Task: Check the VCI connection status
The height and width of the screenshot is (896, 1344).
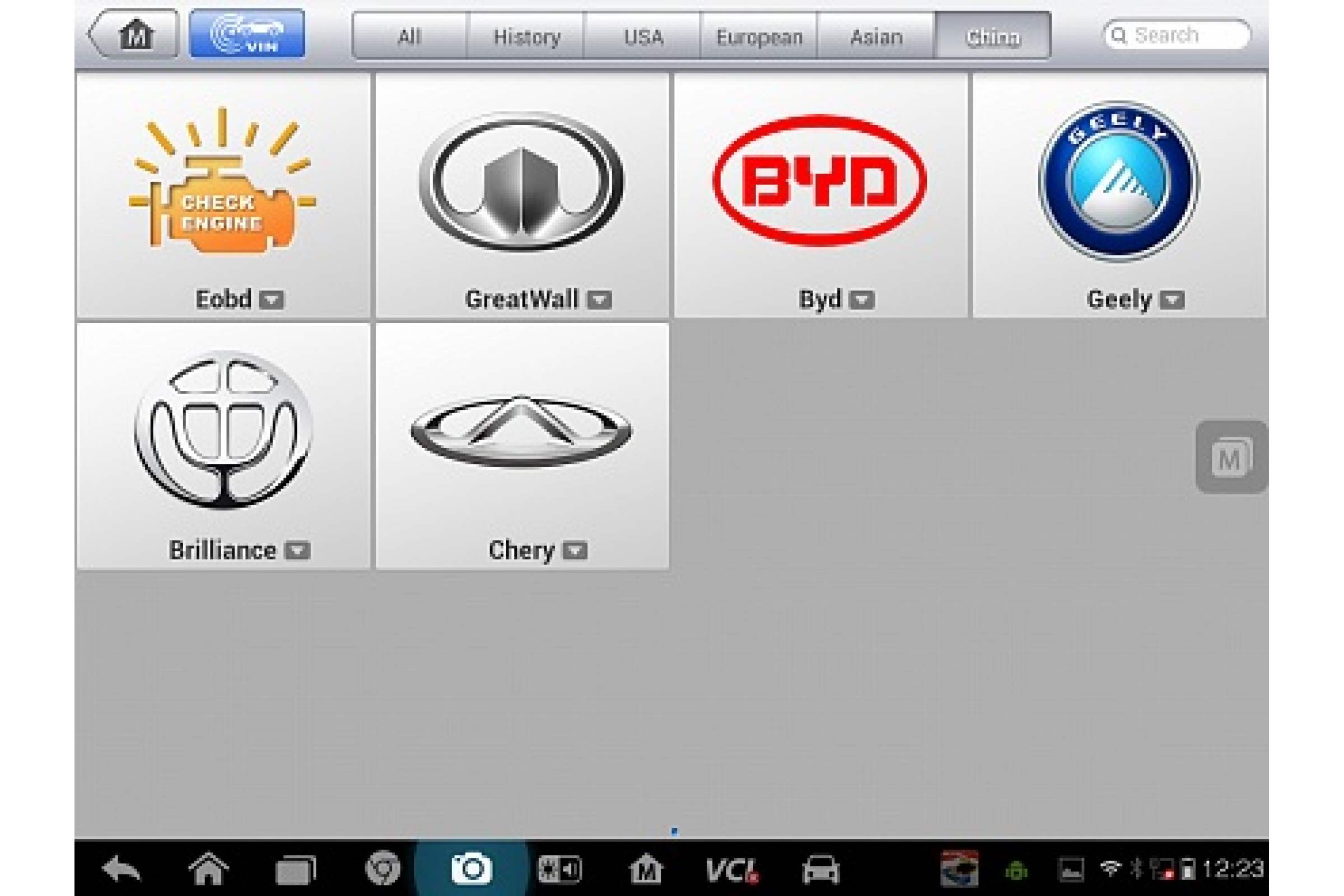Action: [732, 870]
